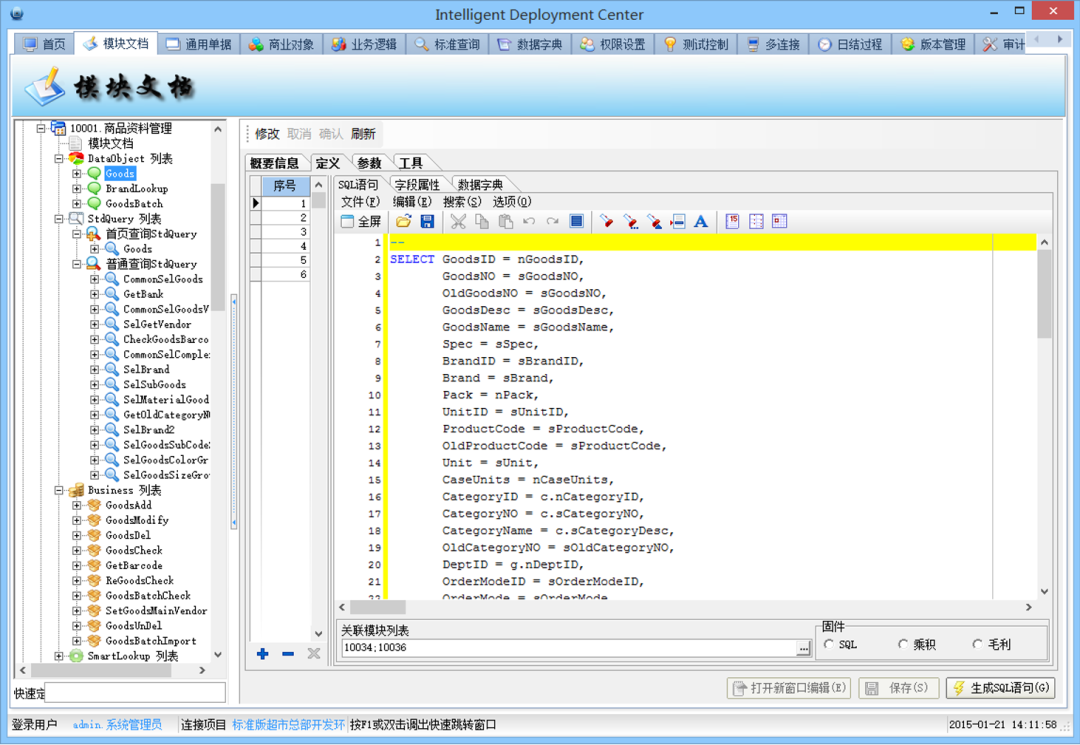1080x745 pixels.
Task: Expand the BrandLookup tree node
Action: 76,189
